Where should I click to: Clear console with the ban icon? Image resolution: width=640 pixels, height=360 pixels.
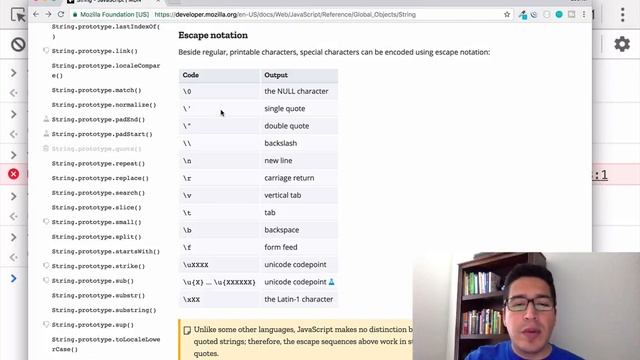pos(18,44)
